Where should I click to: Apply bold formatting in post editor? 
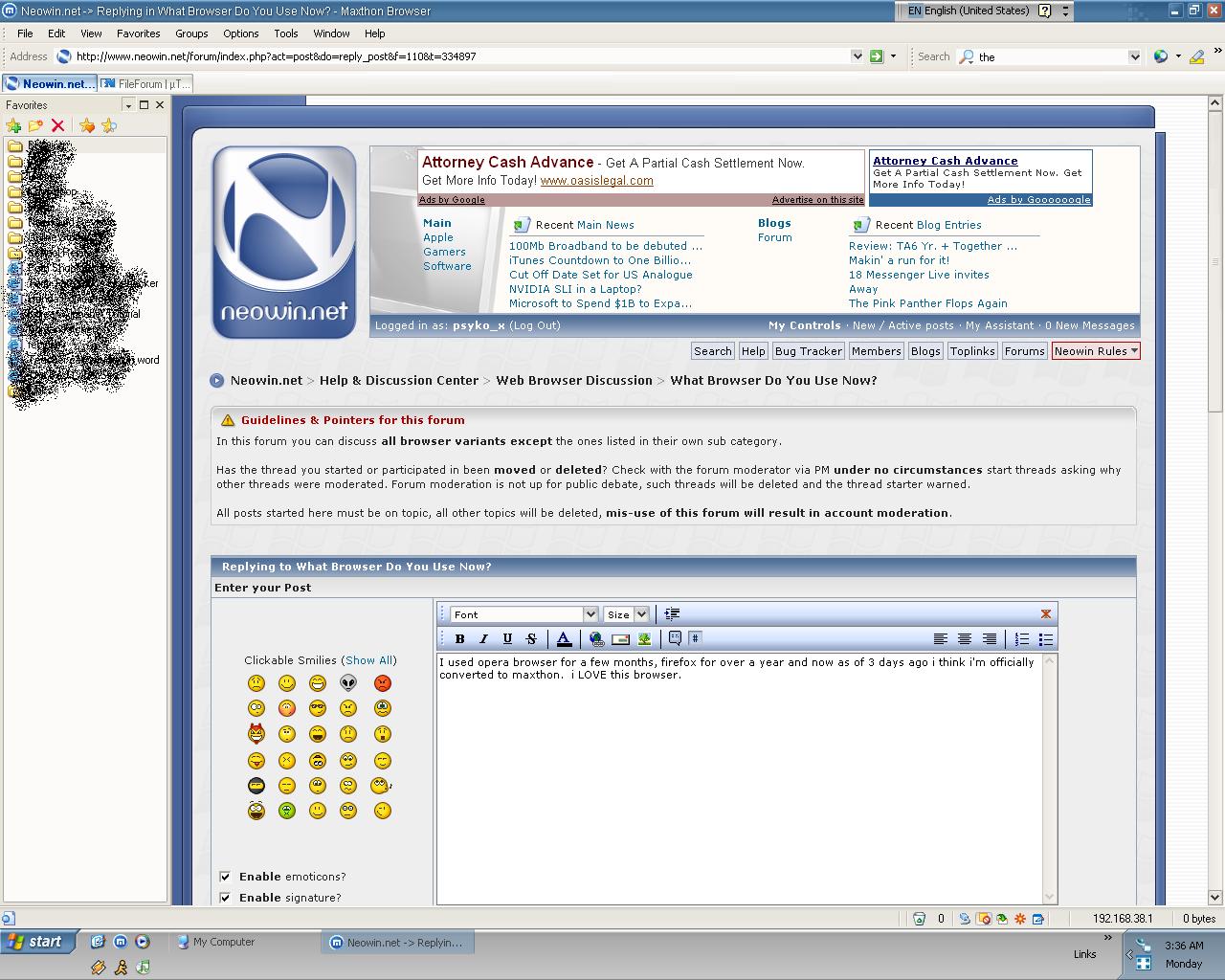click(459, 639)
